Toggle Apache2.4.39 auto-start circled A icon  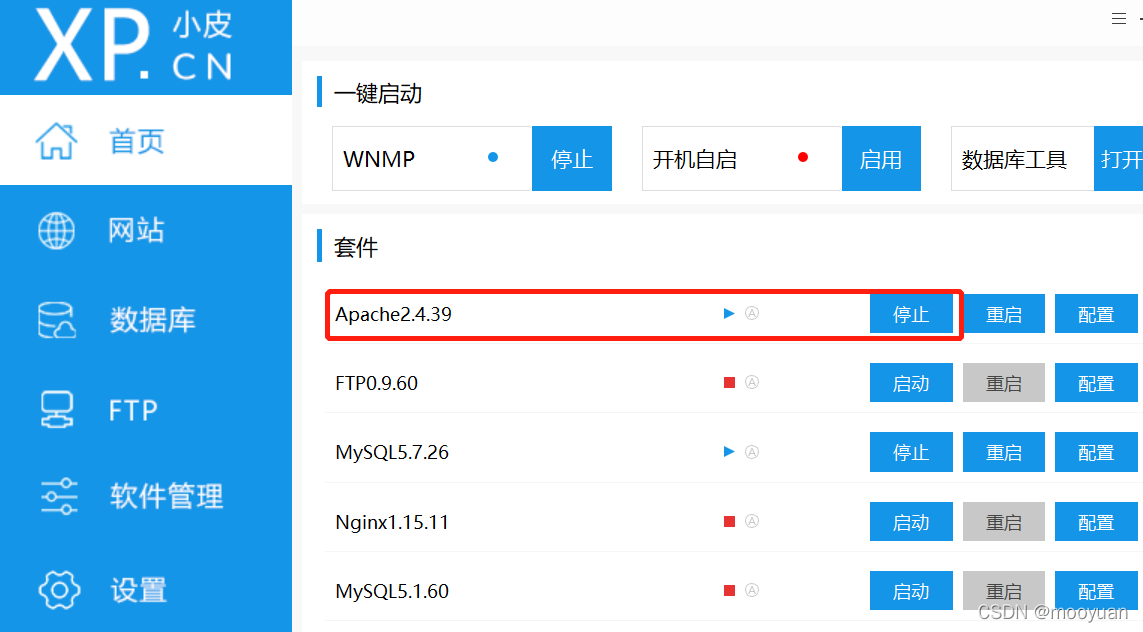click(x=752, y=313)
